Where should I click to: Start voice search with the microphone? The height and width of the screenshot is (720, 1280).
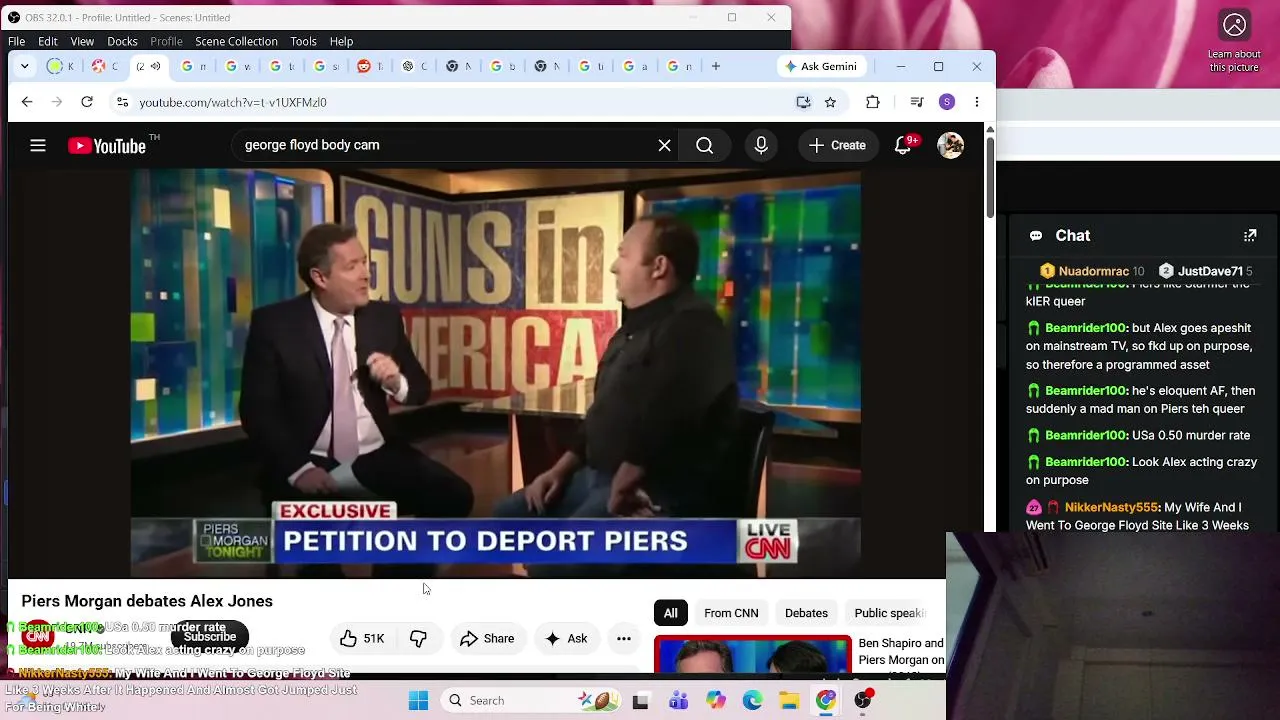pos(761,146)
